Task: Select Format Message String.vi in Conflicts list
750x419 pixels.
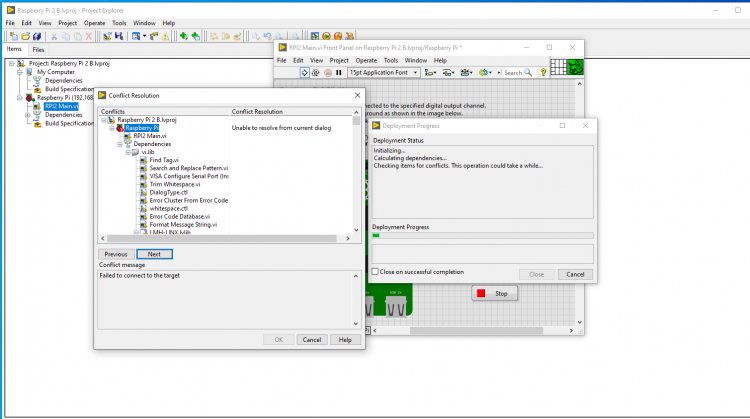Action: [183, 225]
